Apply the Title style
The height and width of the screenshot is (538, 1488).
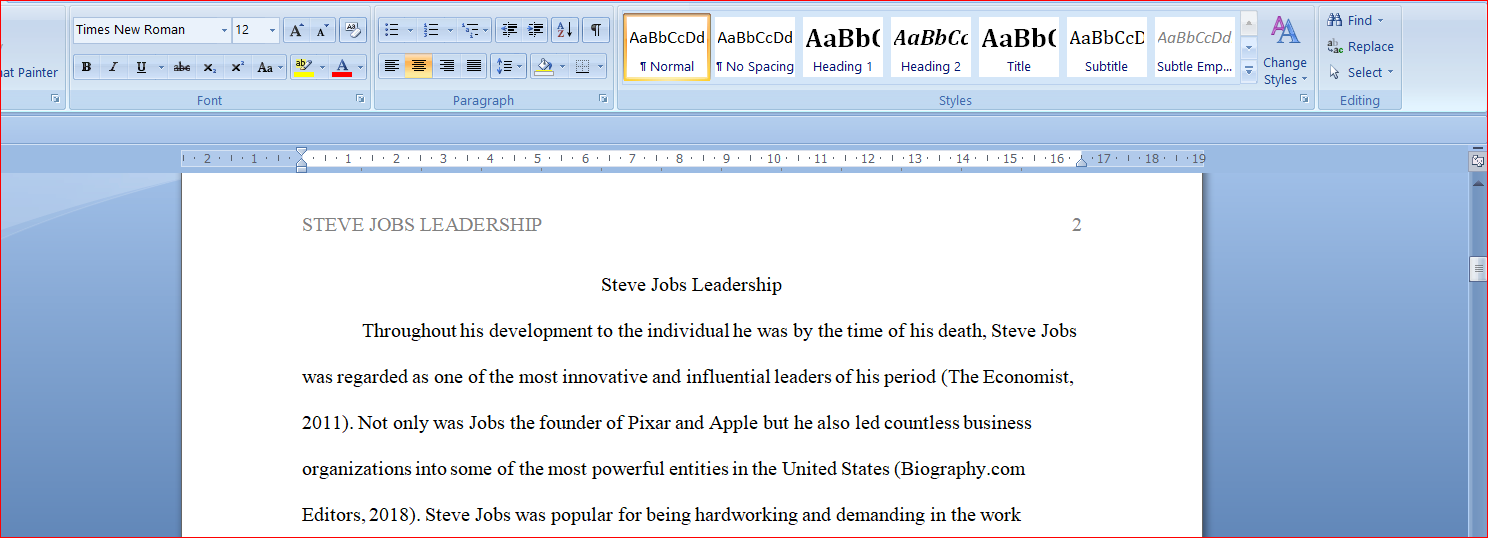[1019, 47]
